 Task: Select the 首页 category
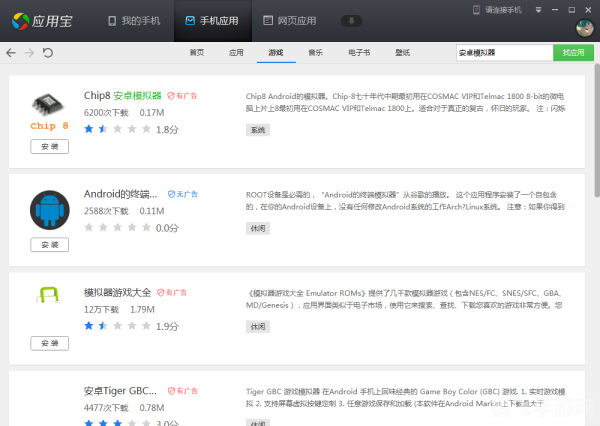click(x=197, y=52)
